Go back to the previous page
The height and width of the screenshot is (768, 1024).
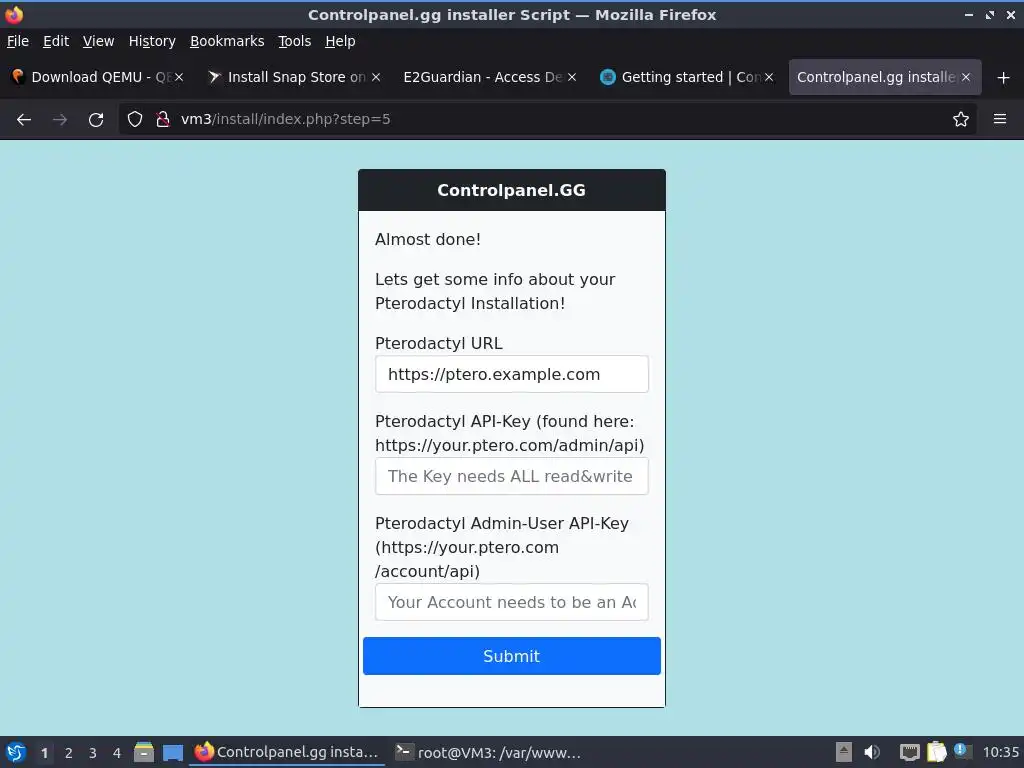[x=24, y=120]
